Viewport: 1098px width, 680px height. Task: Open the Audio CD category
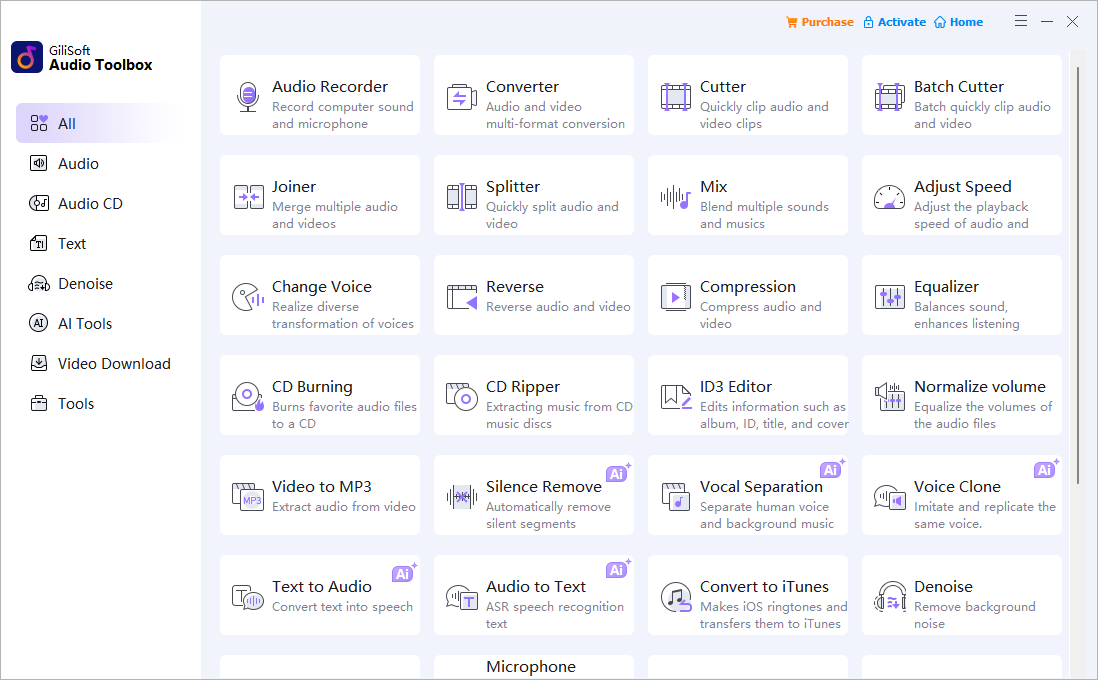(97, 203)
